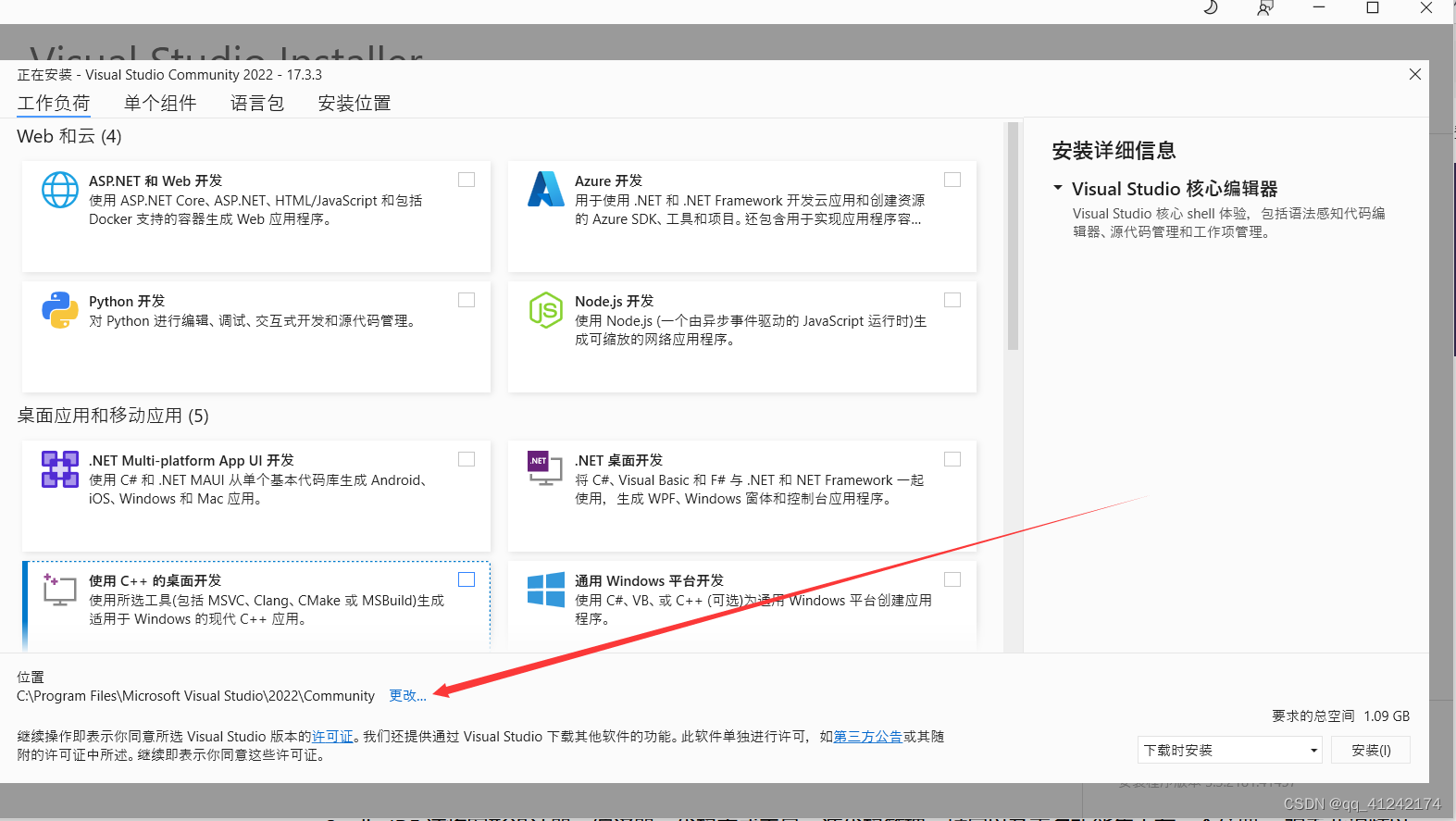Click the workloads list vertical scrollbar
The height and width of the screenshot is (821, 1456).
[x=1013, y=236]
